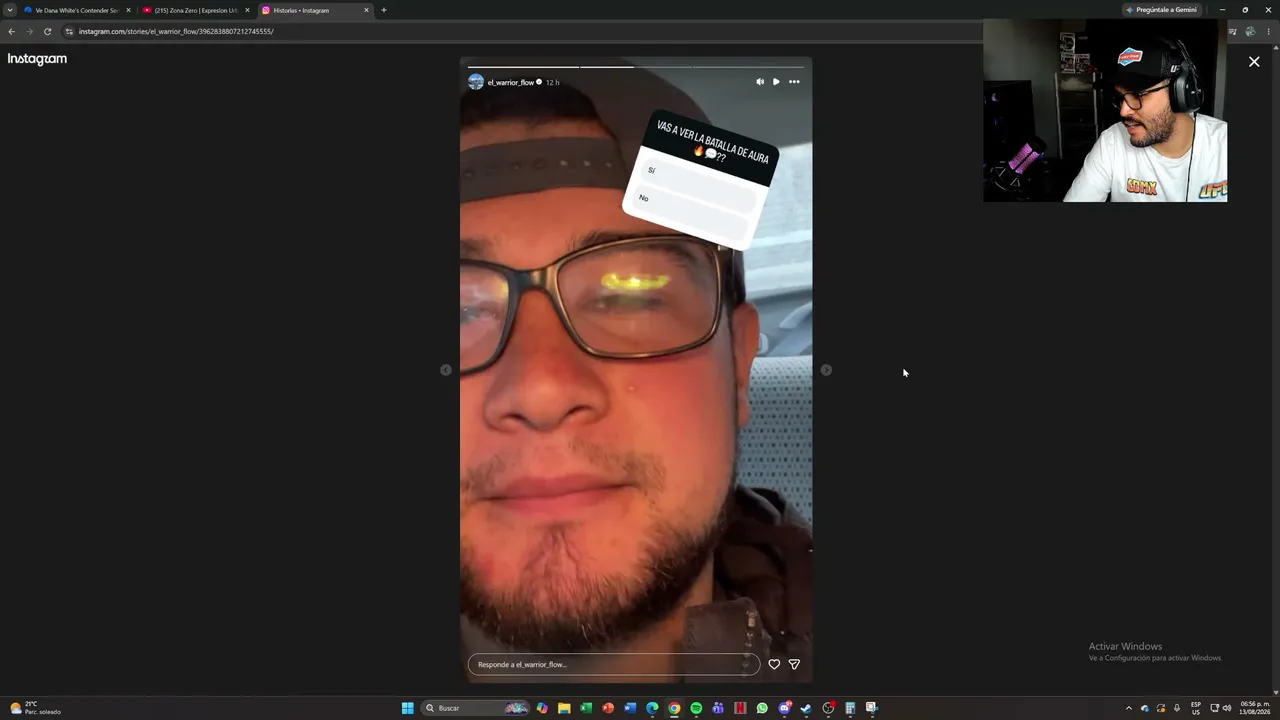Click Pregúntale a Gemini button

pyautogui.click(x=1161, y=10)
